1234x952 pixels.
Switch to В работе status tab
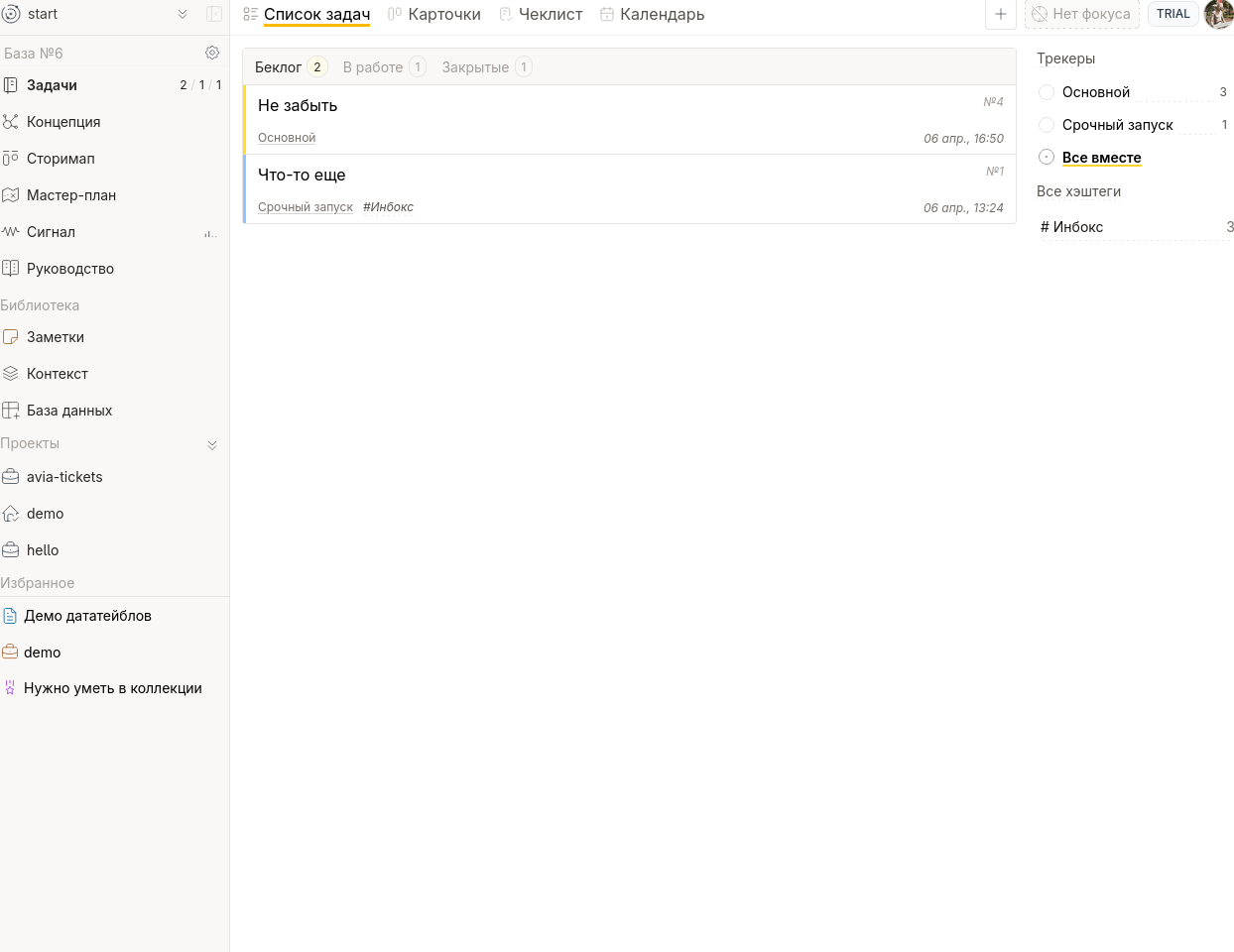[373, 67]
